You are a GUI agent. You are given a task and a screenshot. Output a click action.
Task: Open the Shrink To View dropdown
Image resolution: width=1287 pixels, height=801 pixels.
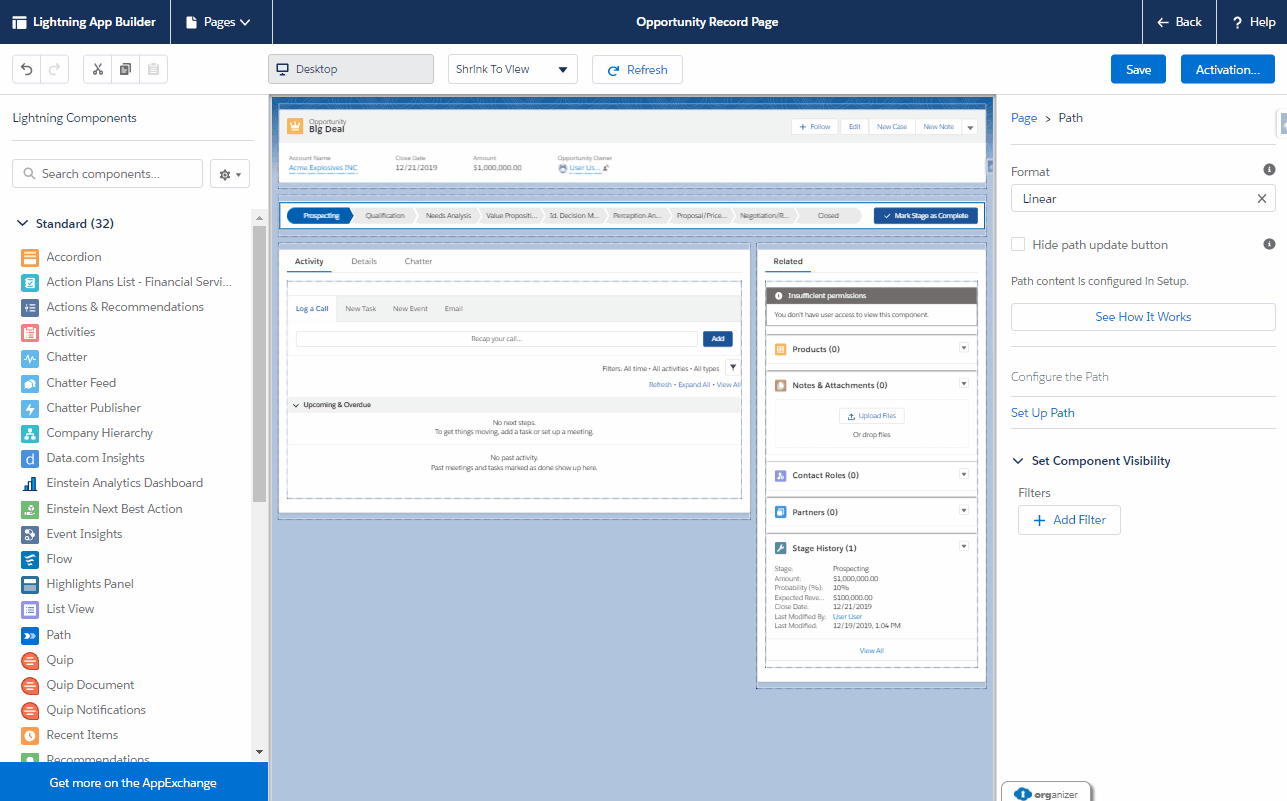click(x=513, y=69)
